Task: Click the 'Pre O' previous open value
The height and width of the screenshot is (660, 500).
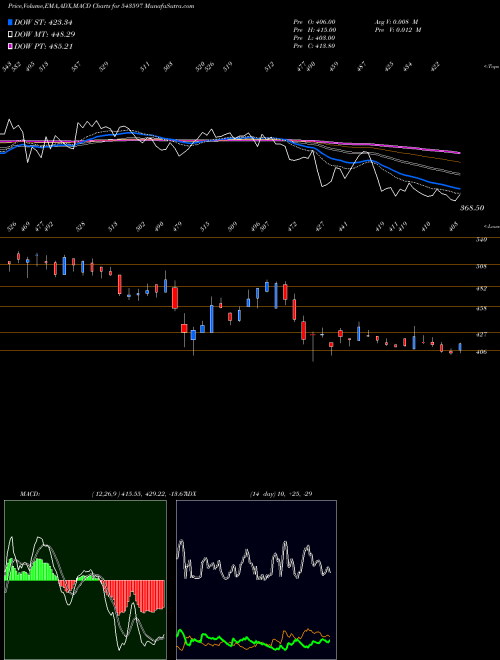Action: 314,22
